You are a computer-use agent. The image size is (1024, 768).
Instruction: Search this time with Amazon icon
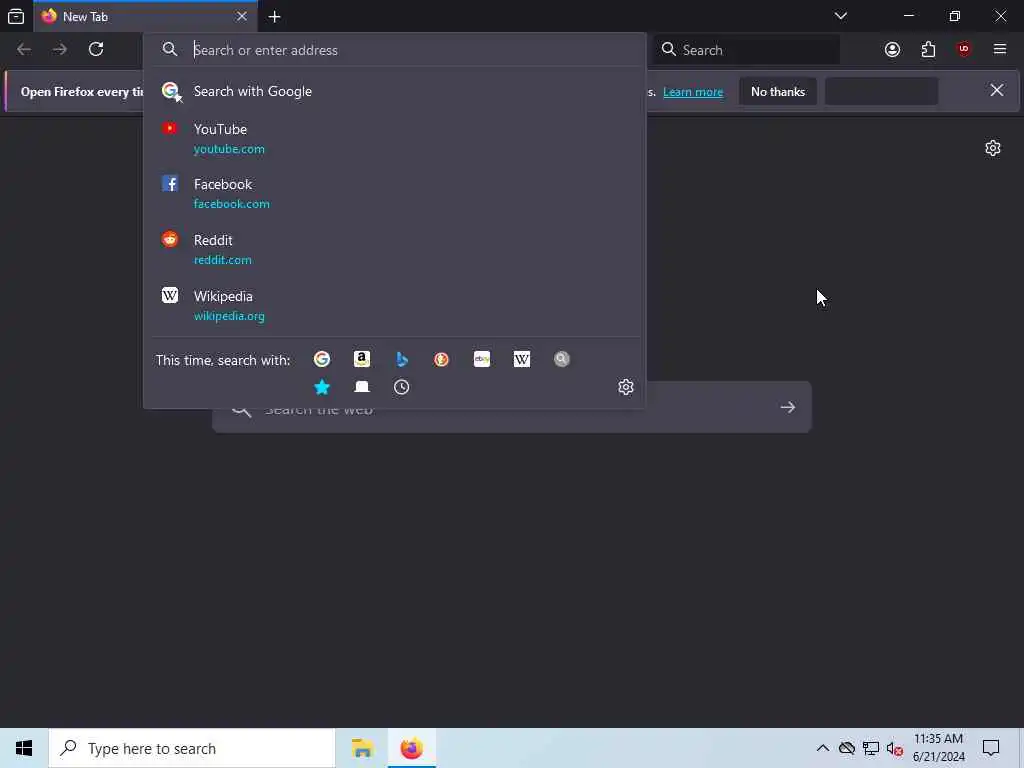tap(362, 359)
